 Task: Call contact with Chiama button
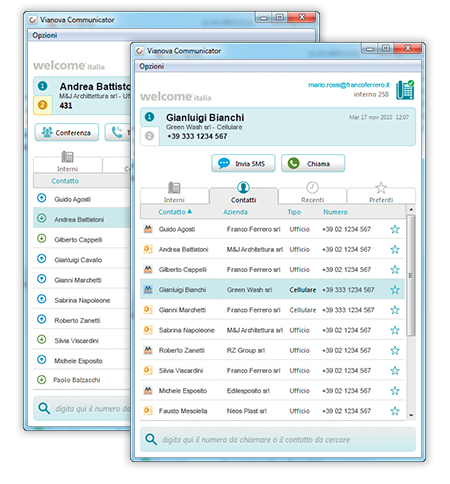point(313,163)
